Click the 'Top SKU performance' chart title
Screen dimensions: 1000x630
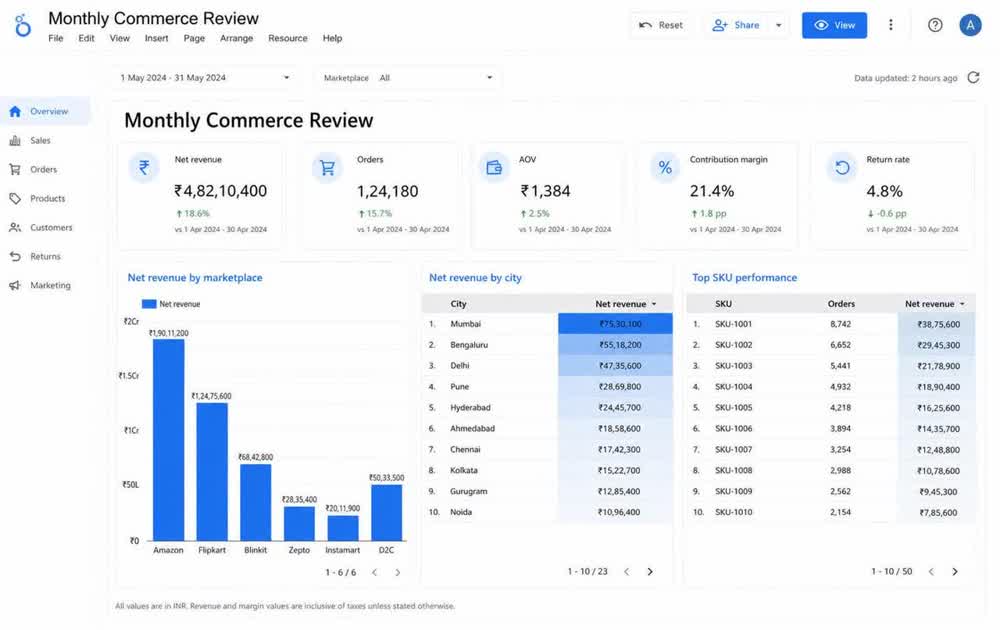(x=744, y=277)
